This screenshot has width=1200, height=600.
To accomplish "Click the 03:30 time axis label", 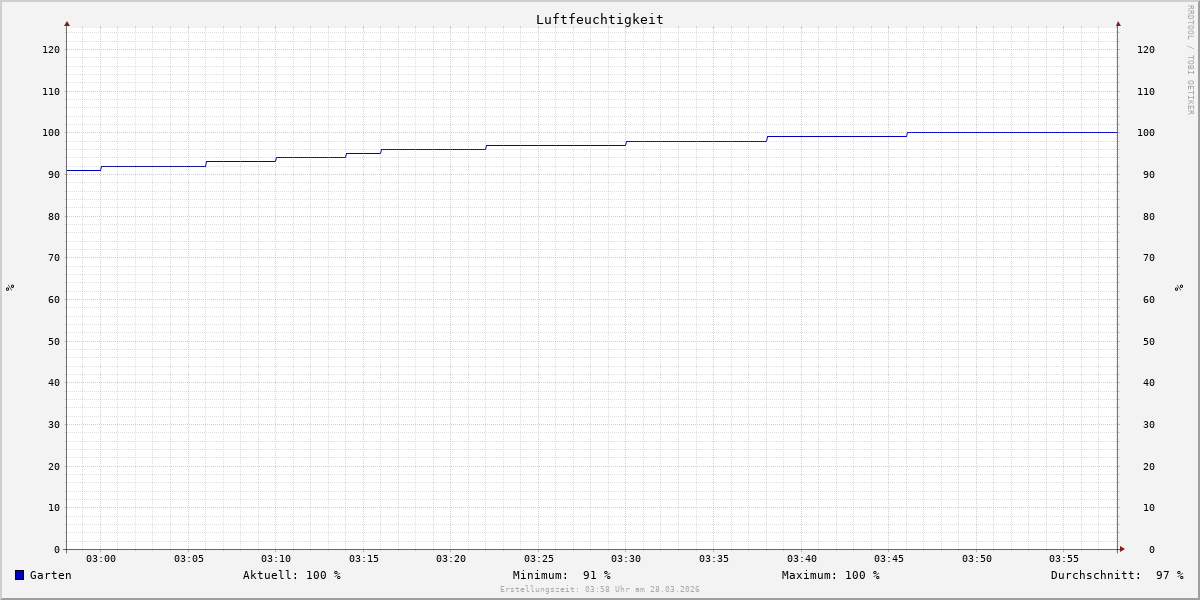I will pyautogui.click(x=626, y=558).
